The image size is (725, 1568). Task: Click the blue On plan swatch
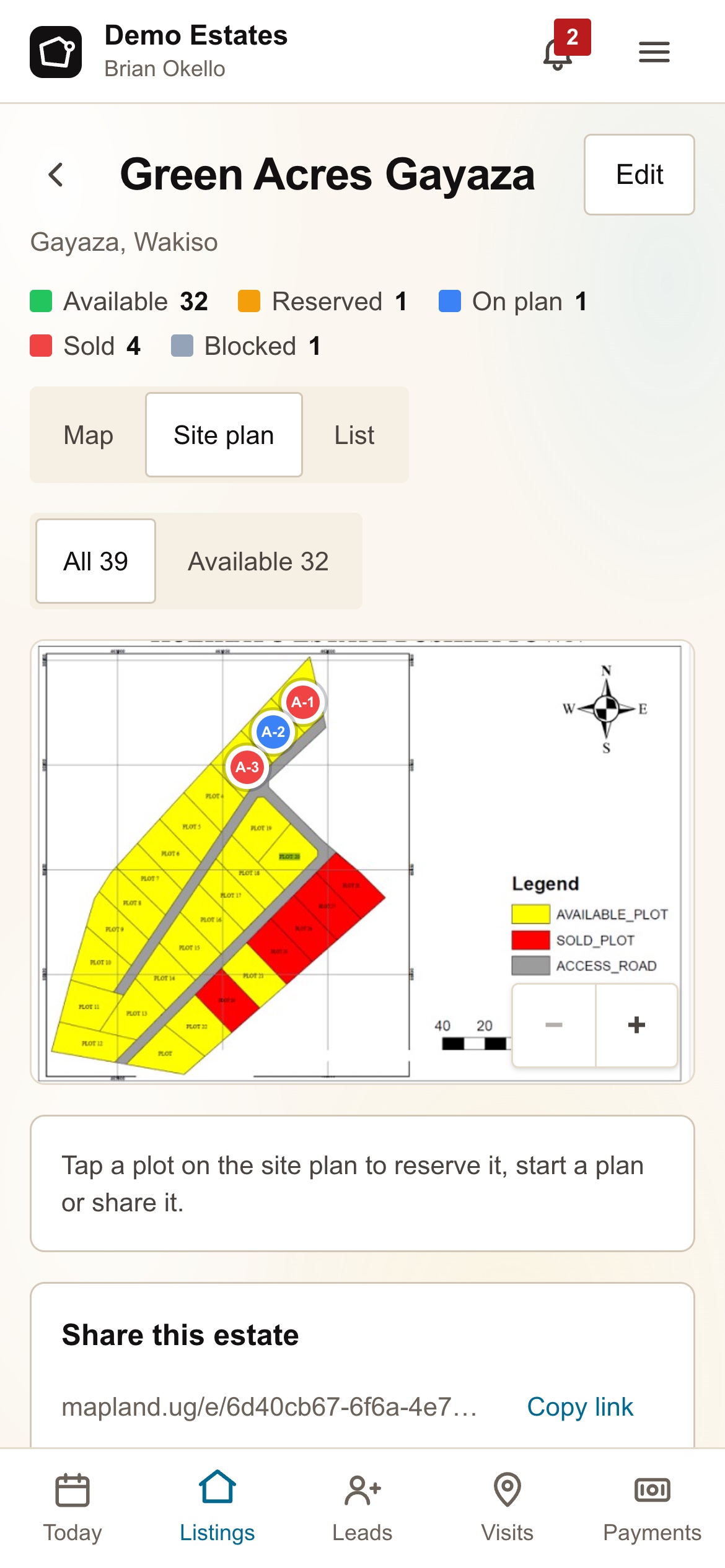[x=450, y=302]
